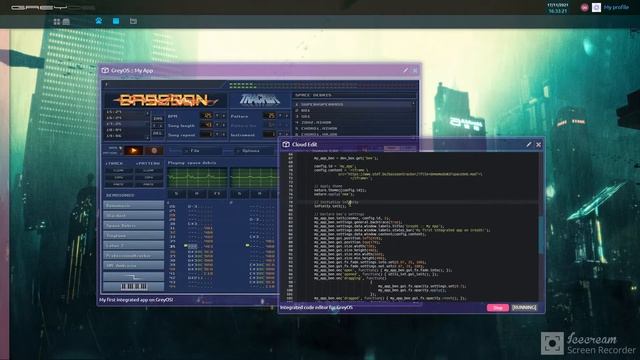Click the My App window title icon

point(105,70)
